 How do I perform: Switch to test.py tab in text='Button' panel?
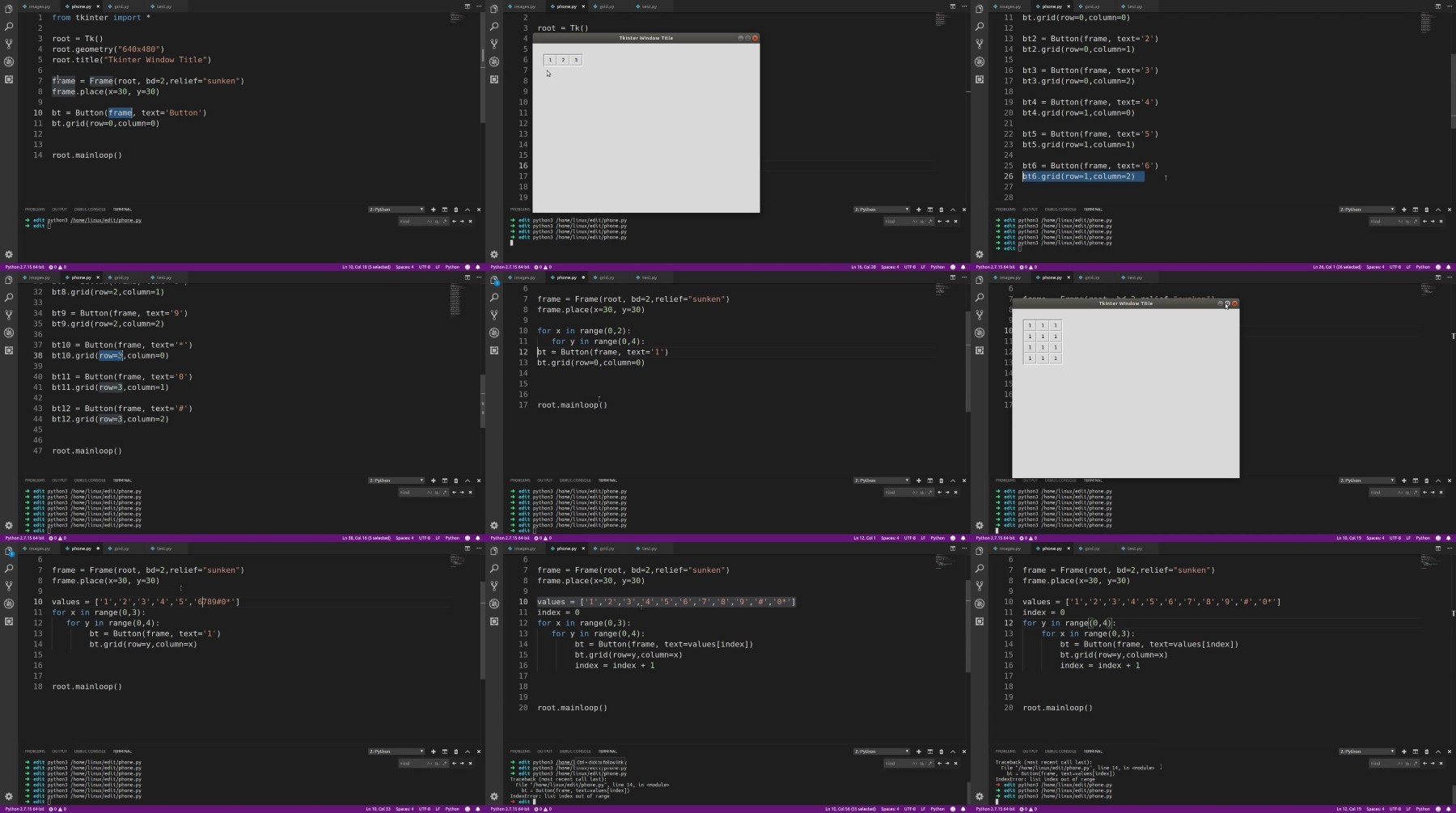(x=163, y=6)
